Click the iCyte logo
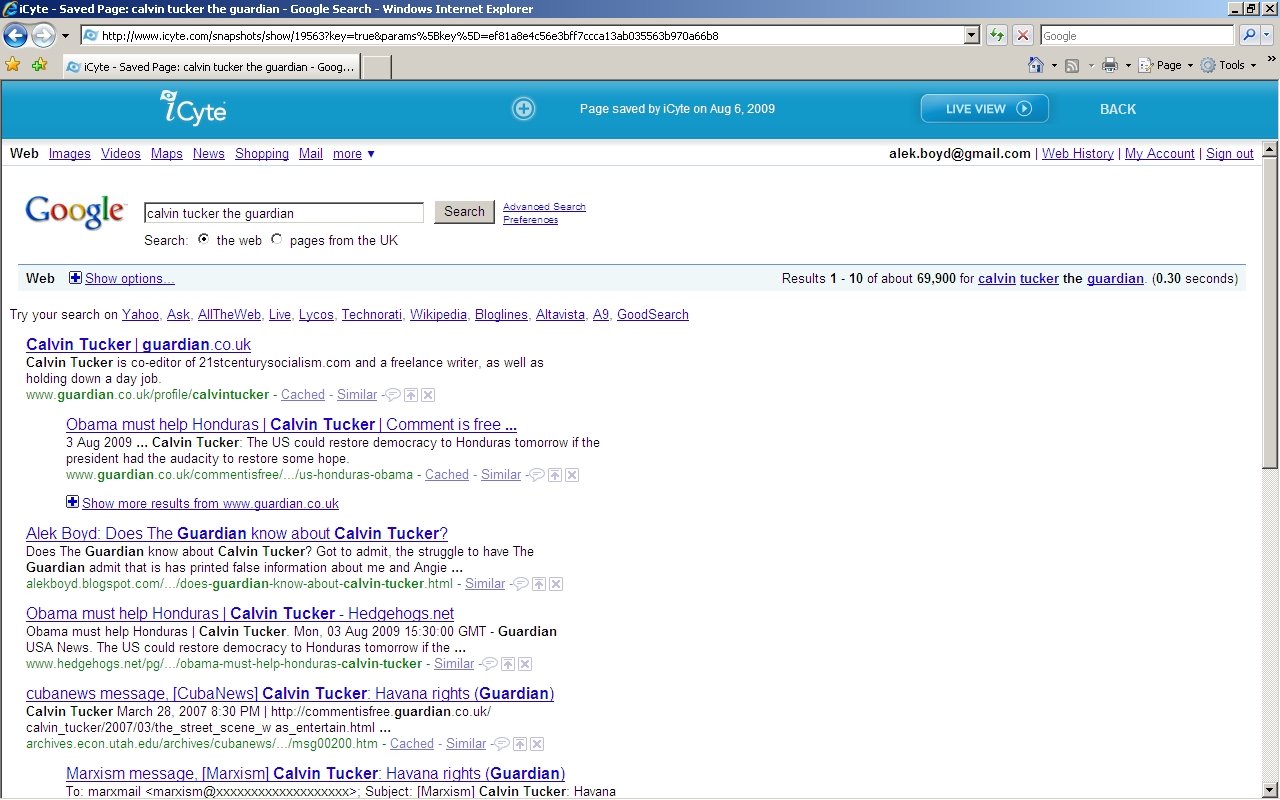Screen dimensions: 1280x800 point(193,107)
